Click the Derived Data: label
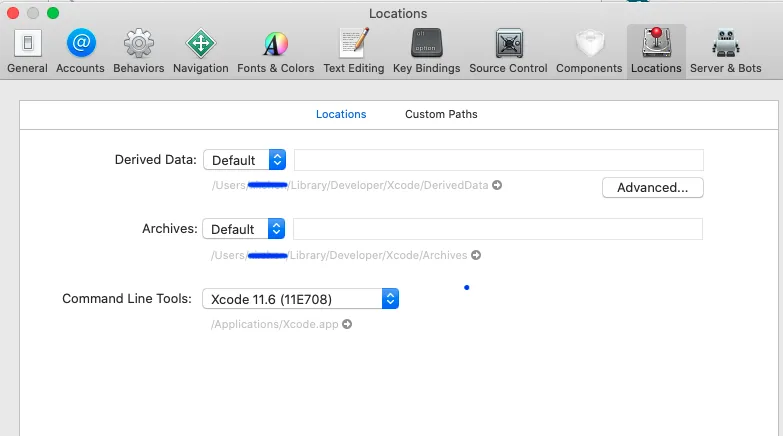The height and width of the screenshot is (436, 783). (x=155, y=160)
